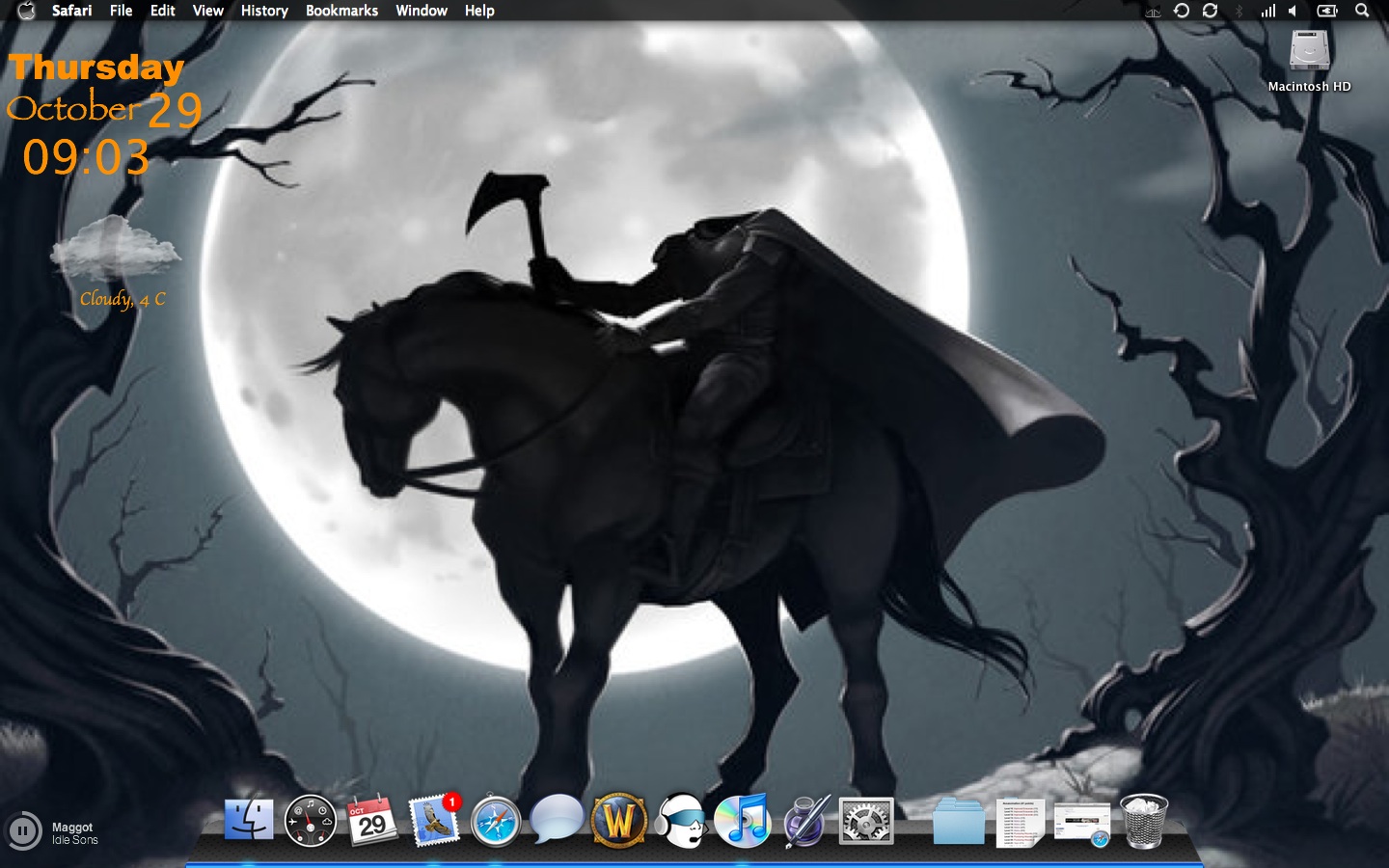Click the sync arrows menu icon
The height and width of the screenshot is (868, 1389).
[1210, 11]
